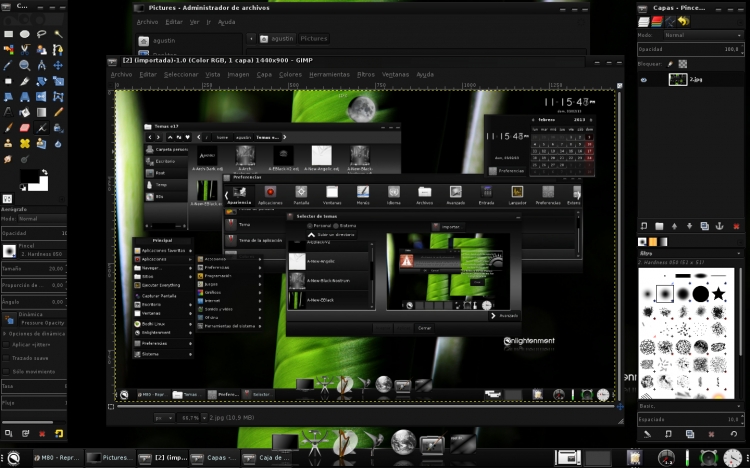750x468 pixels.
Task: Select the Bucket Fill tool
Action: (25, 112)
